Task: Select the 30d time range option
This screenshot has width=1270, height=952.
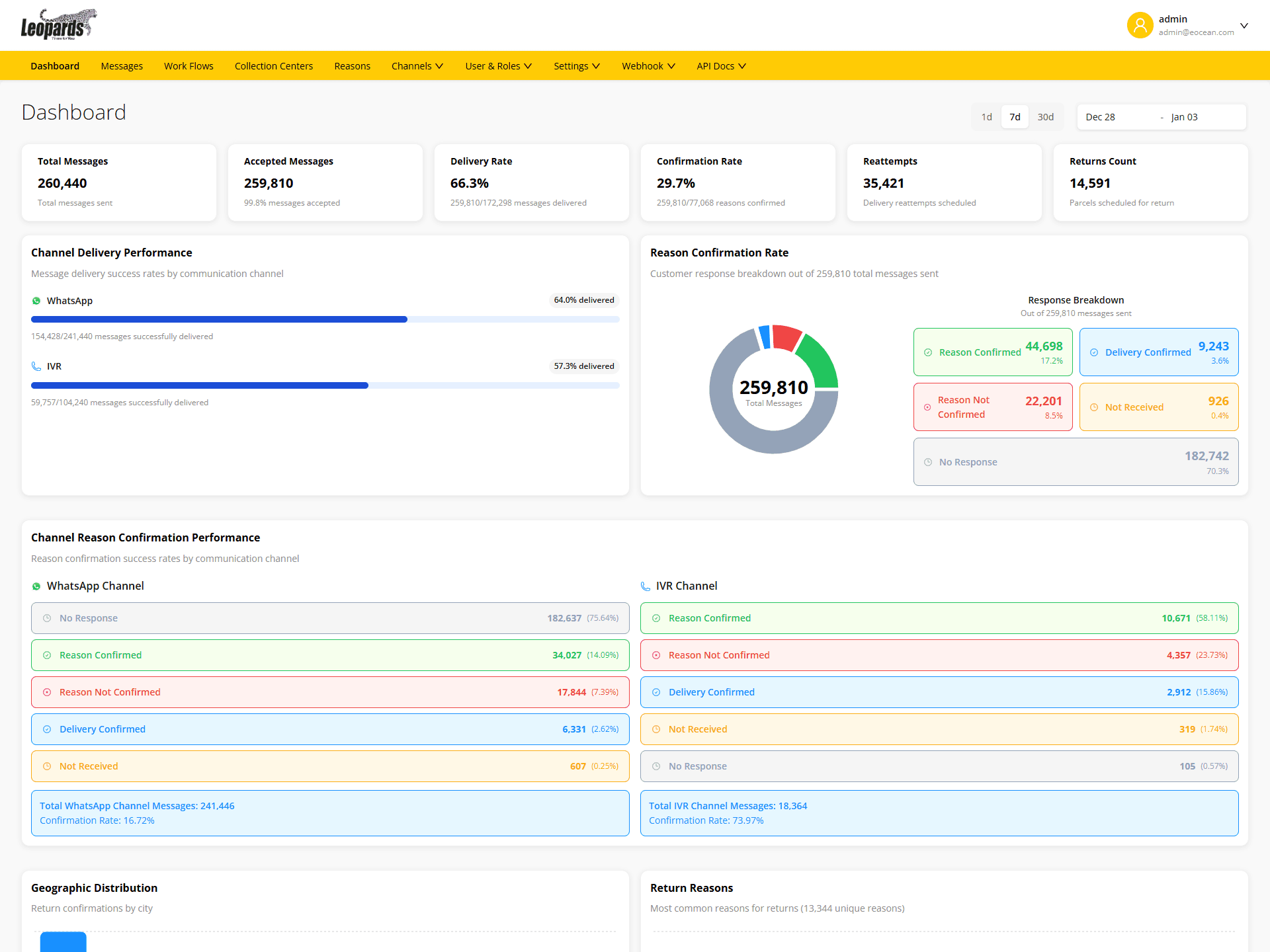Action: click(1046, 116)
